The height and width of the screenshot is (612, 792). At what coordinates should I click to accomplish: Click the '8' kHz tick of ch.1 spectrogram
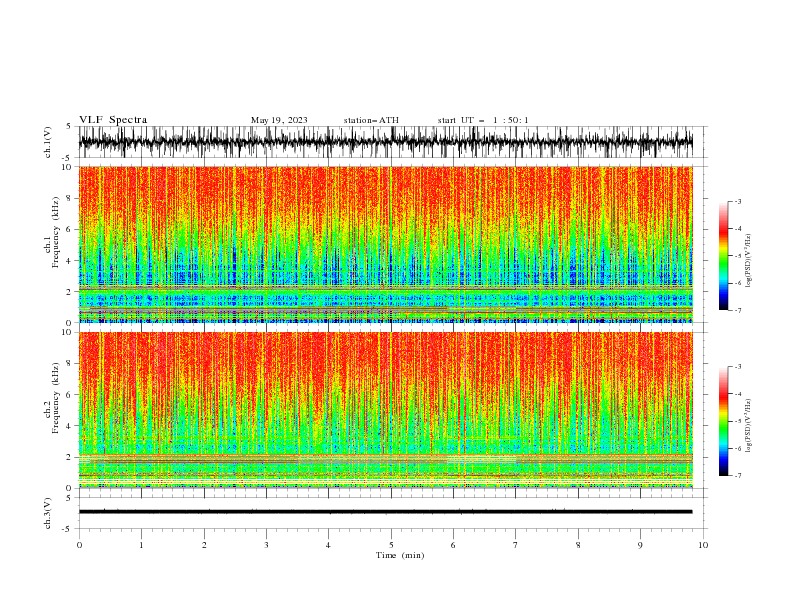click(70, 198)
